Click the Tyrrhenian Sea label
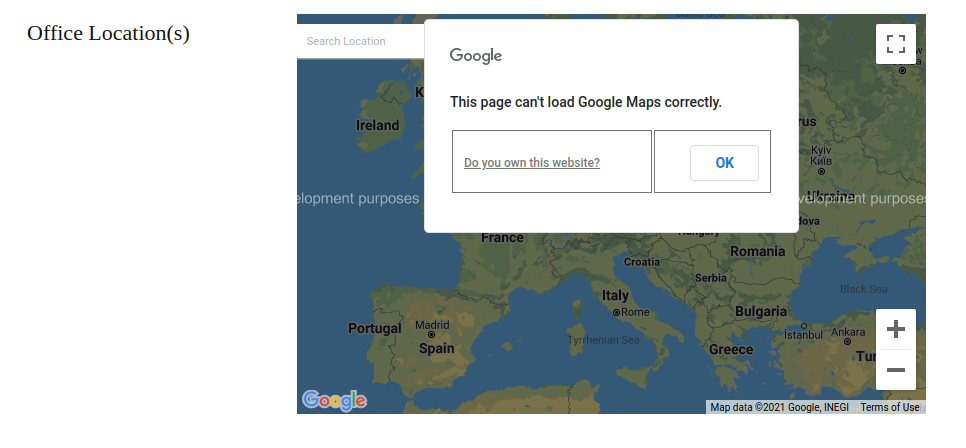This screenshot has height=448, width=966. click(x=603, y=340)
